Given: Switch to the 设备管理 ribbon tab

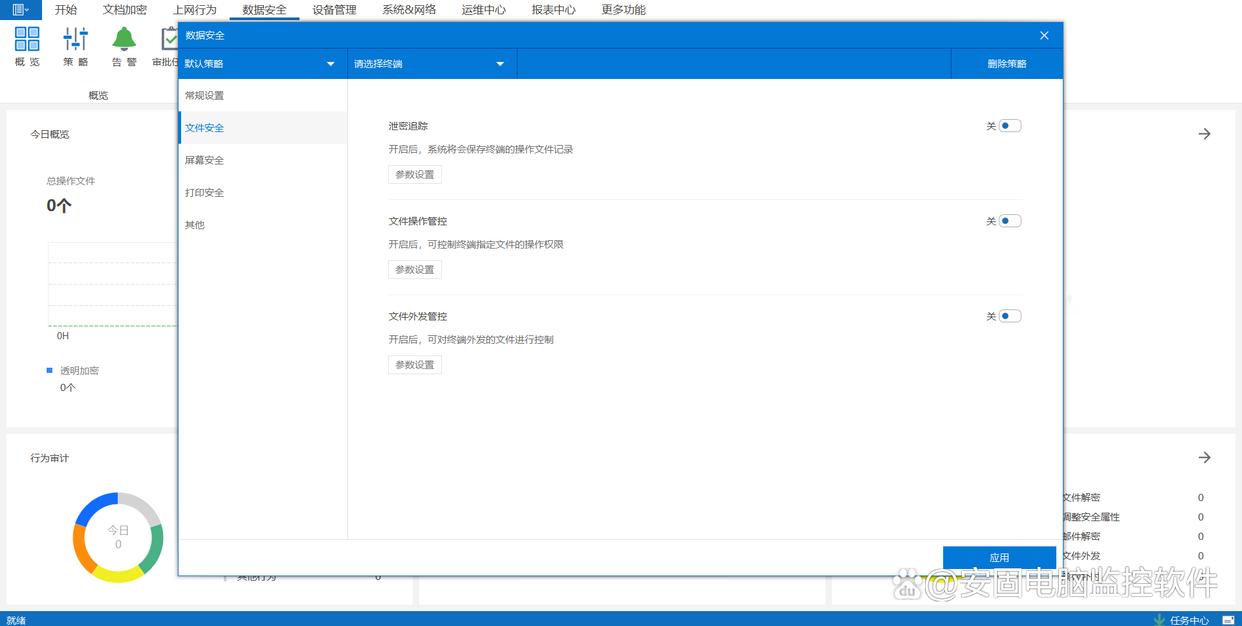Looking at the screenshot, I should tap(334, 10).
